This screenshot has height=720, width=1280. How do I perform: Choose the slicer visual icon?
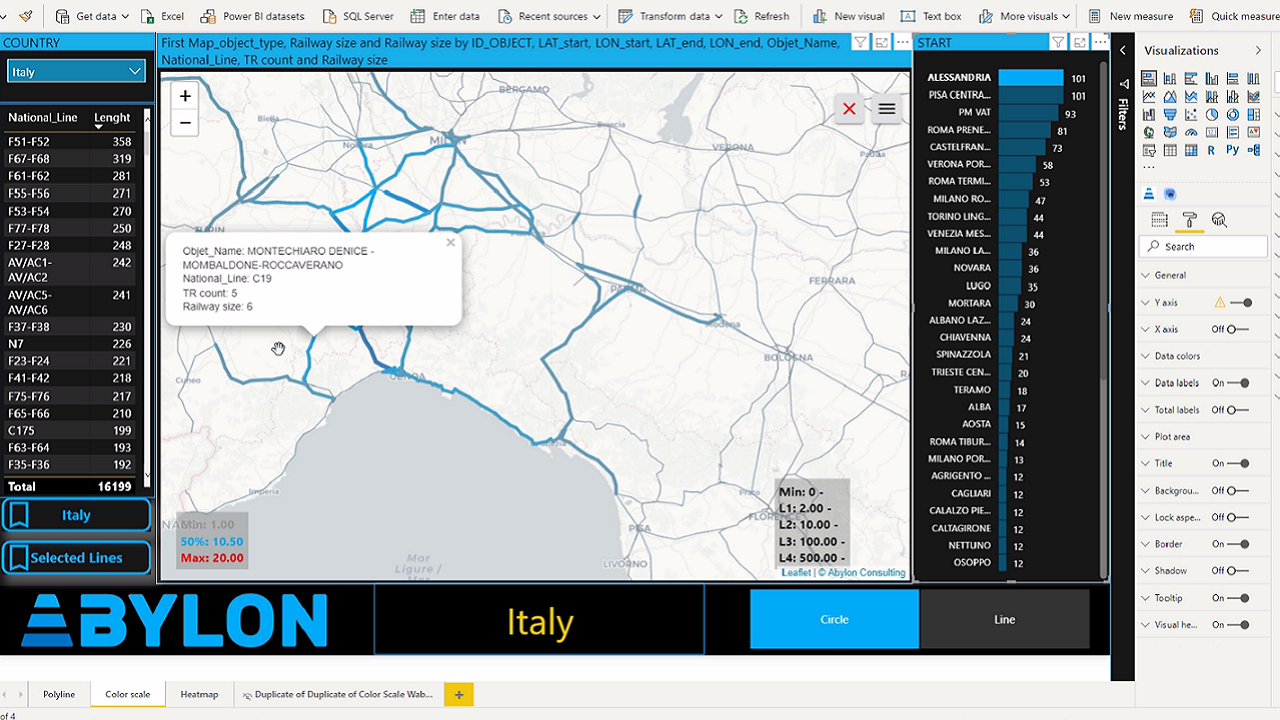pyautogui.click(x=1149, y=150)
